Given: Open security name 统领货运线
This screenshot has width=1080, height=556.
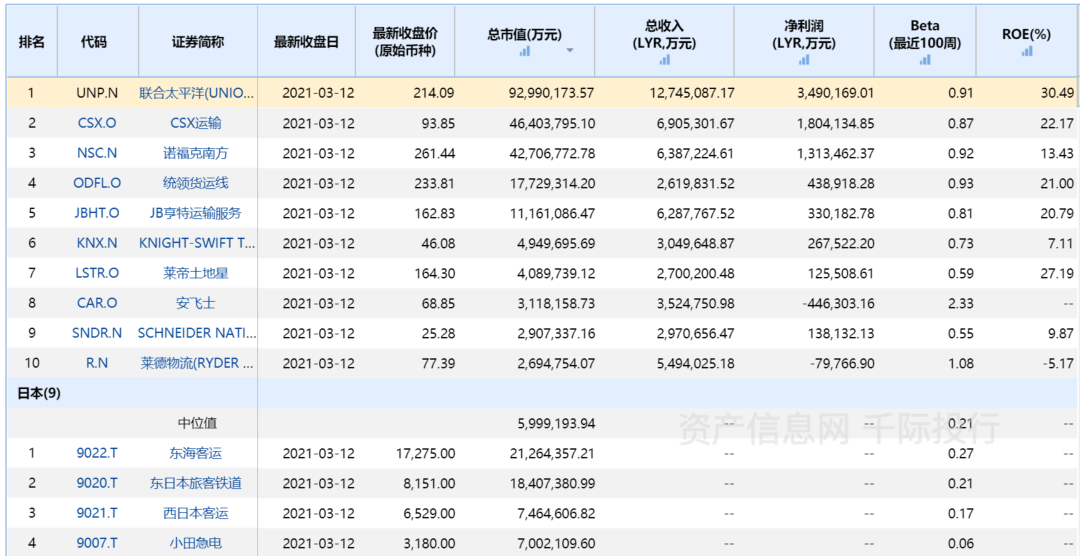Looking at the screenshot, I should pyautogui.click(x=198, y=183).
